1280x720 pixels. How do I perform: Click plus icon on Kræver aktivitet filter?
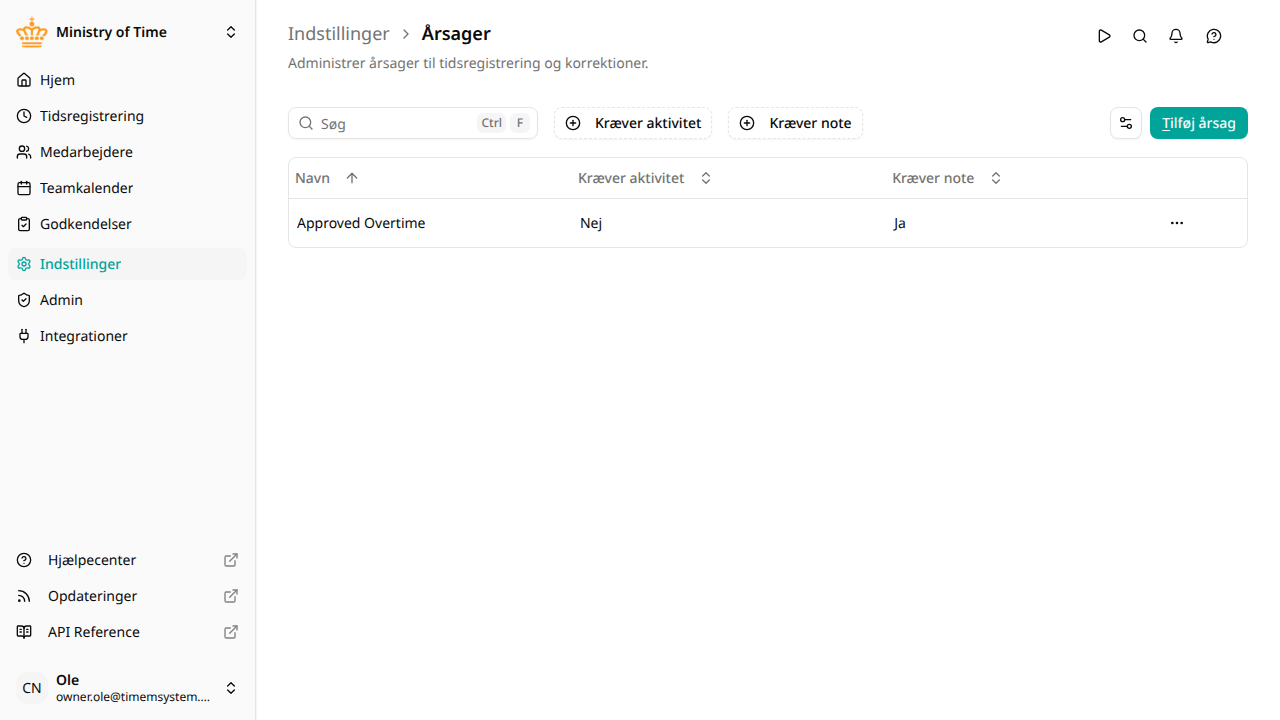click(x=573, y=123)
